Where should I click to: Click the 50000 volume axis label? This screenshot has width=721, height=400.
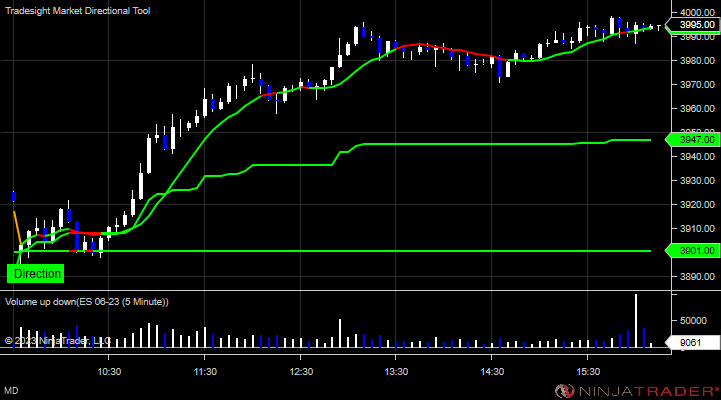click(x=693, y=320)
